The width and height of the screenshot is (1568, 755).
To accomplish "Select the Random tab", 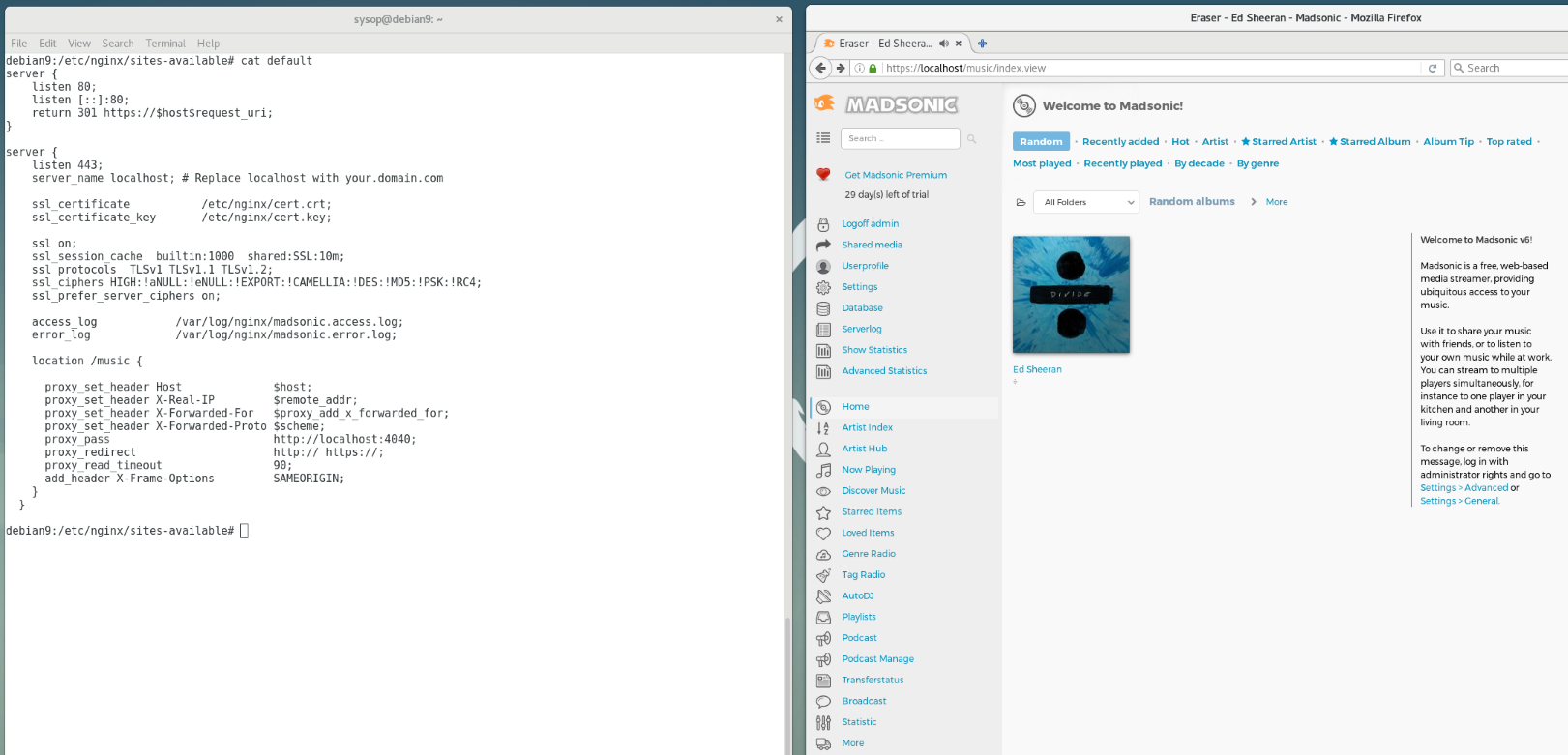I will pyautogui.click(x=1041, y=142).
